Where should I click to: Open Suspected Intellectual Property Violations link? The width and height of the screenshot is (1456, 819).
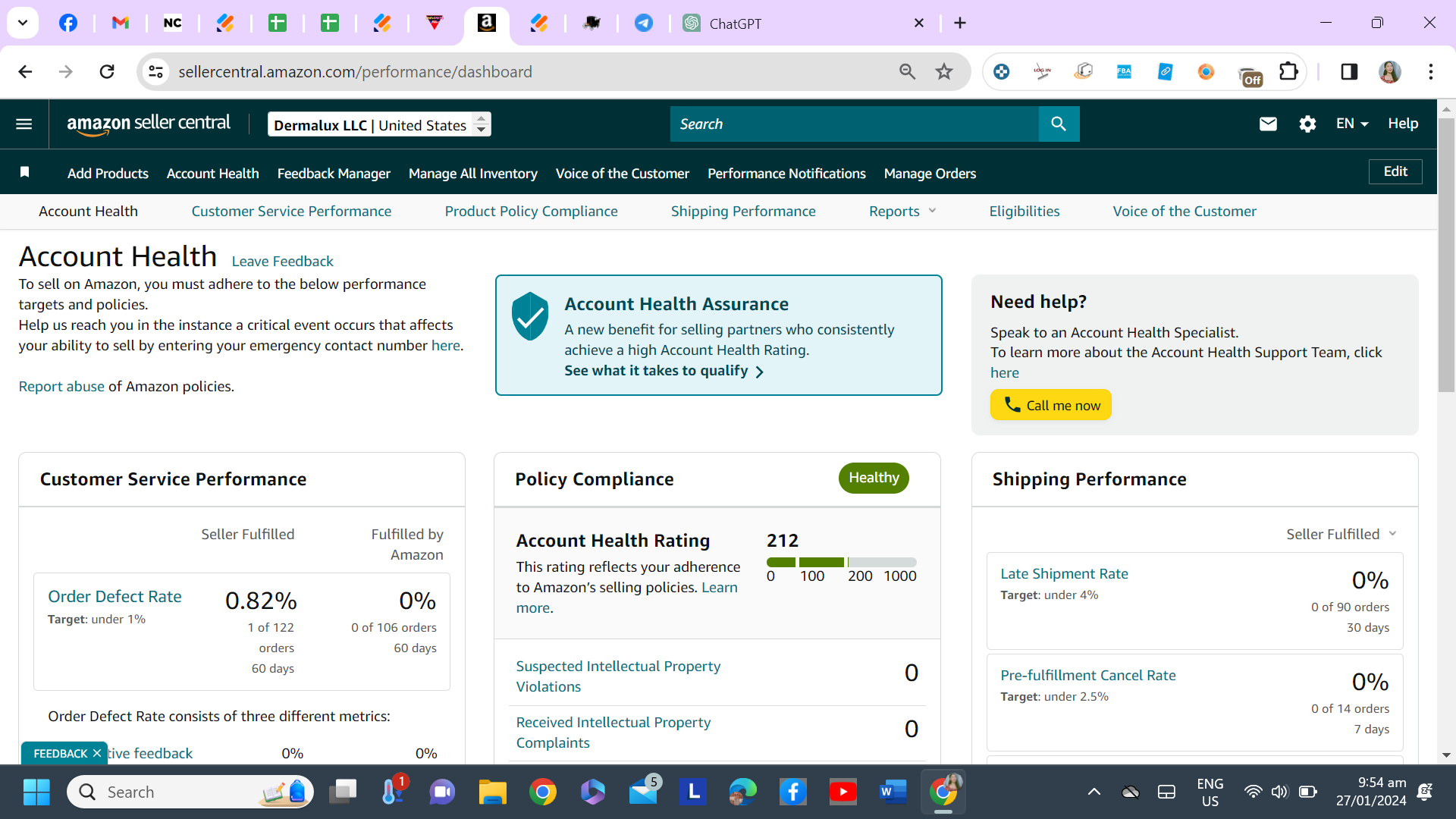coord(618,676)
